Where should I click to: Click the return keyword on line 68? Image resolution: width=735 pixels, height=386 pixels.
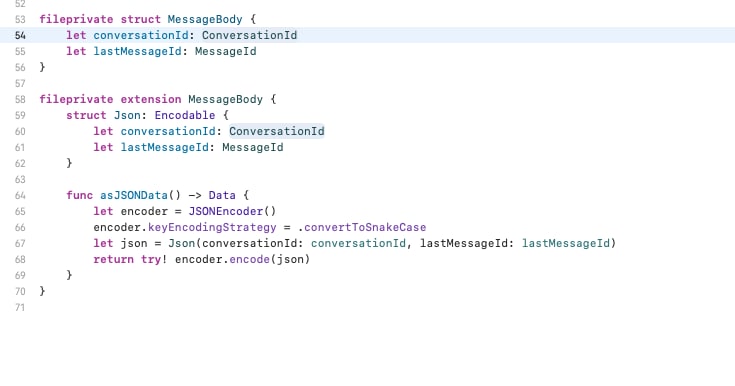(x=113, y=259)
